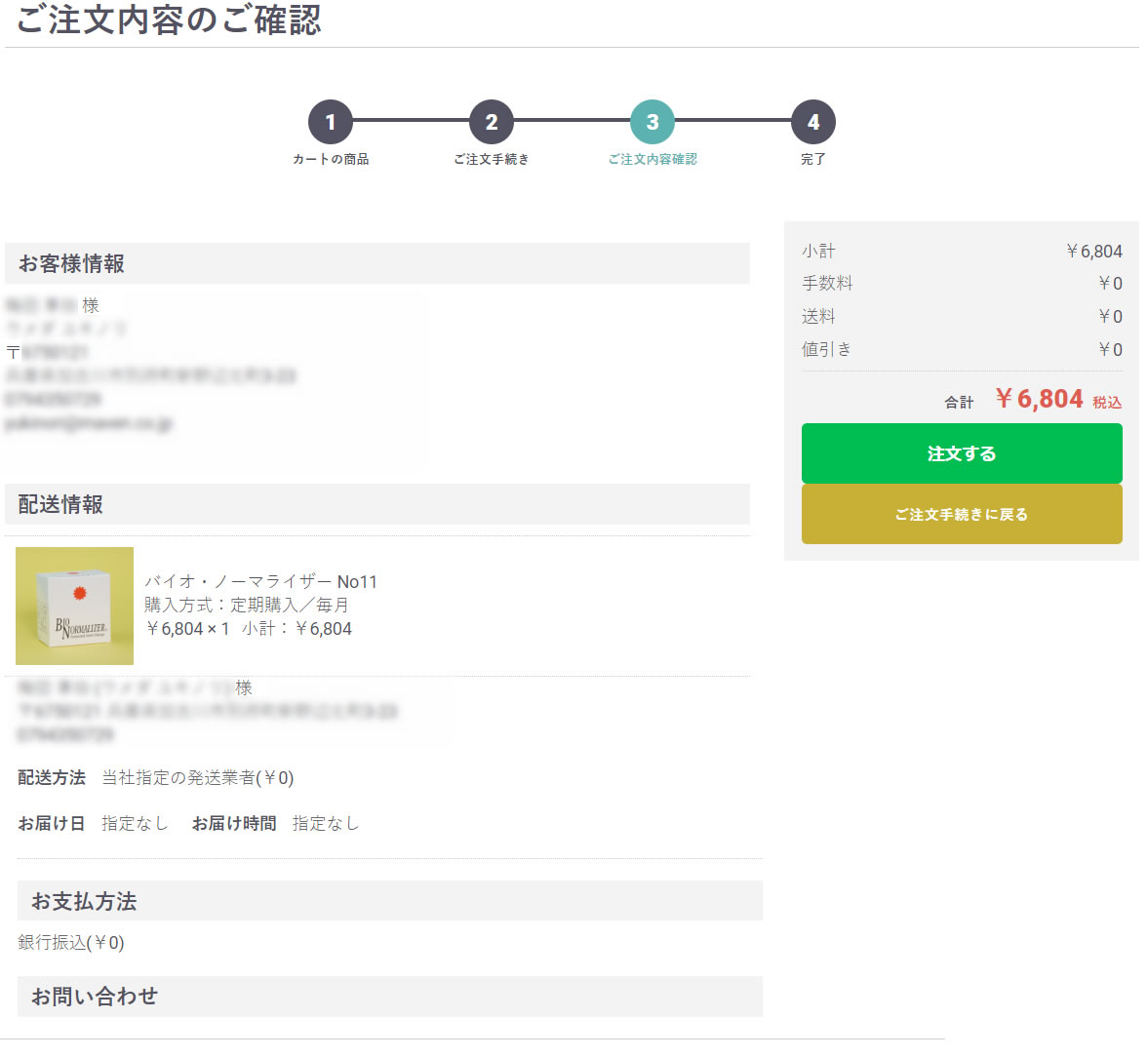1148x1058 pixels.
Task: Select the カートの商品 step label
Action: [330, 159]
